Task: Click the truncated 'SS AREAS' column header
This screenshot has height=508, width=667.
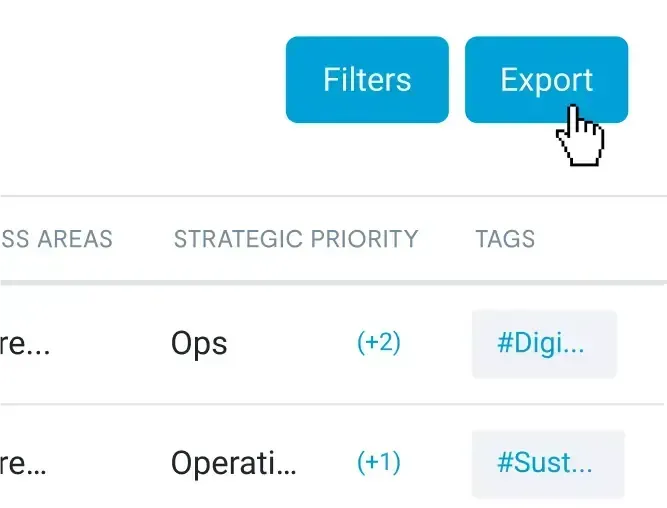Action: coord(56,239)
